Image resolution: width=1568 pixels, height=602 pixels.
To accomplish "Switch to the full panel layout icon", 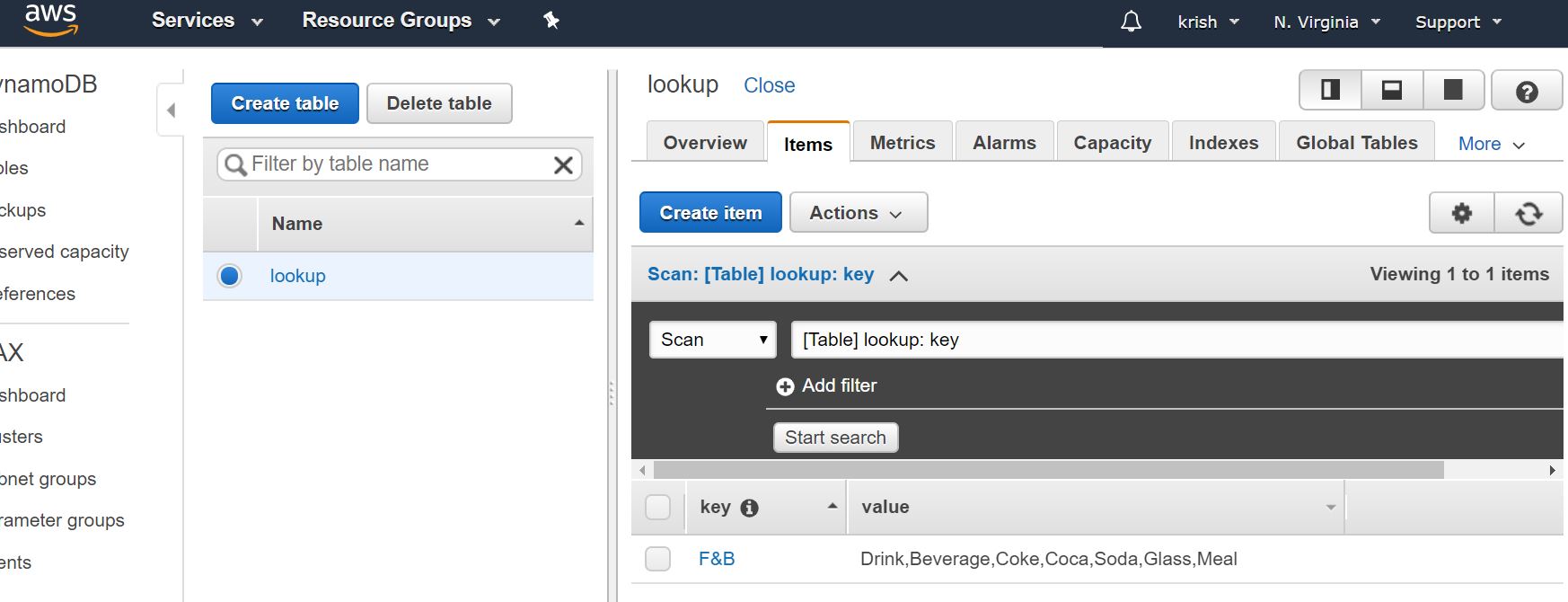I will pyautogui.click(x=1452, y=90).
